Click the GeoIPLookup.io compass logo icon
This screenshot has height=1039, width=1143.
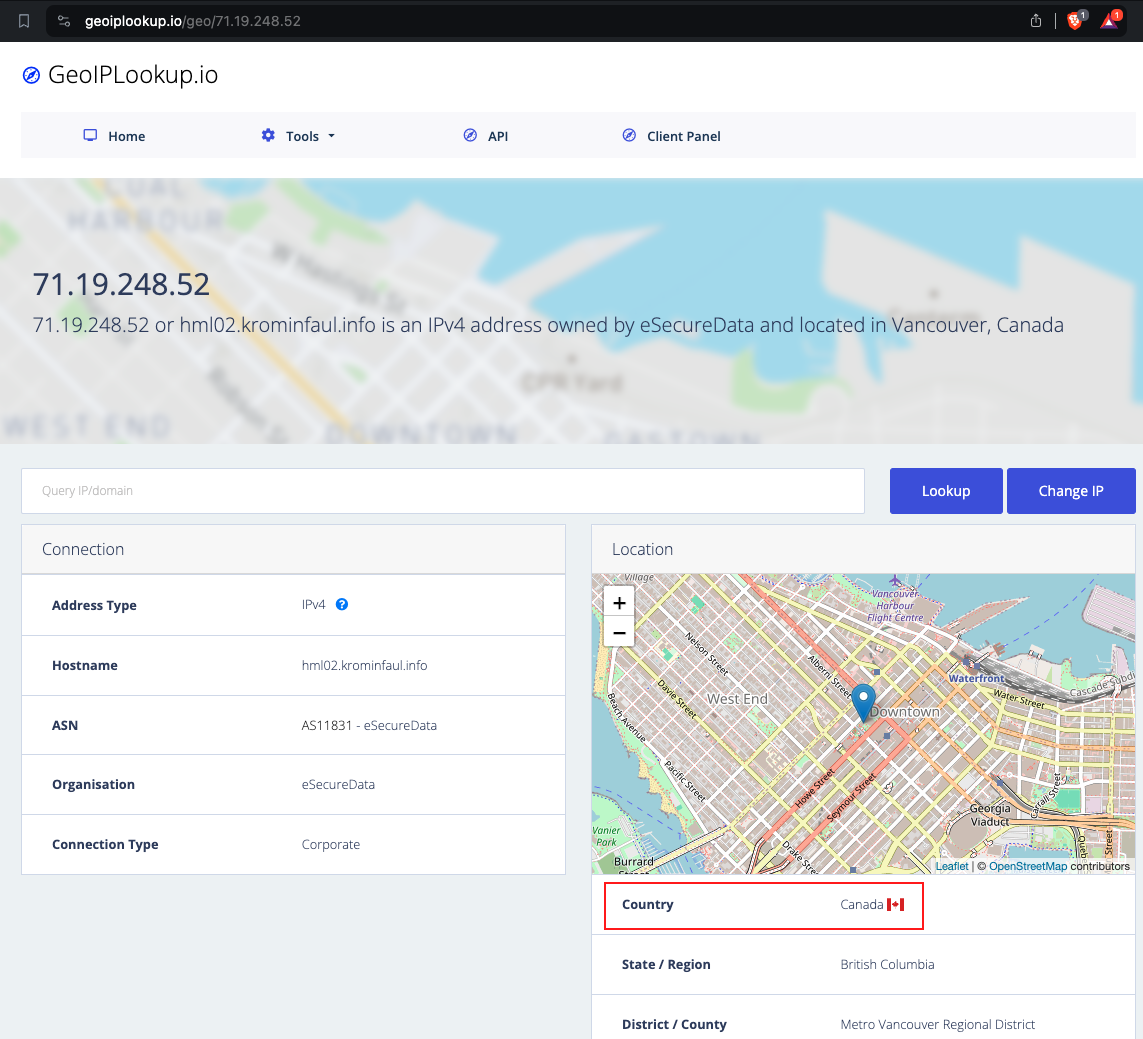pos(32,75)
